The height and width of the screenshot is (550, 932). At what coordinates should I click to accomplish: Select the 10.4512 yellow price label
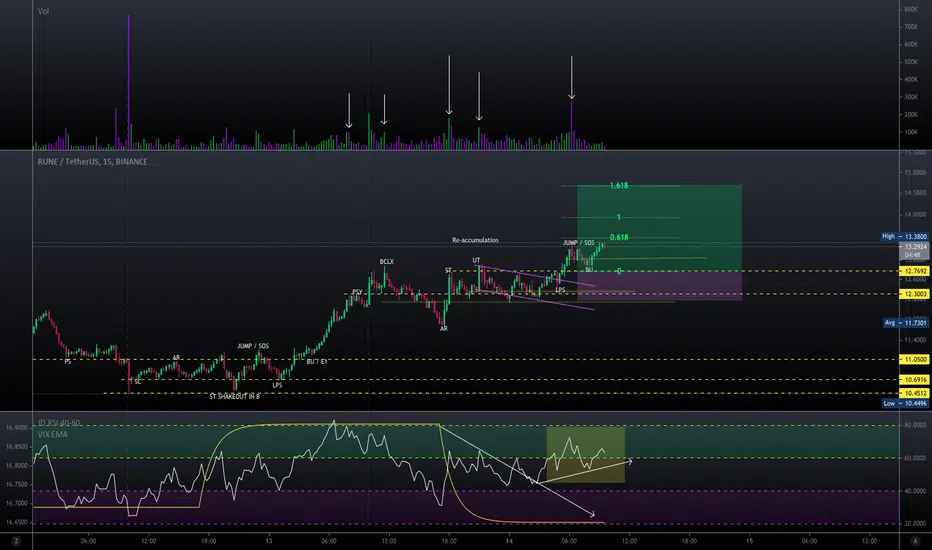[913, 393]
